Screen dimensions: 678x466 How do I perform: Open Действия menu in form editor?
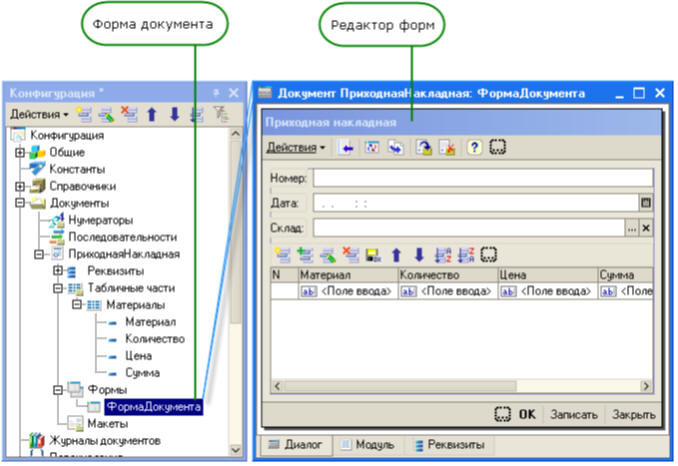[x=296, y=147]
